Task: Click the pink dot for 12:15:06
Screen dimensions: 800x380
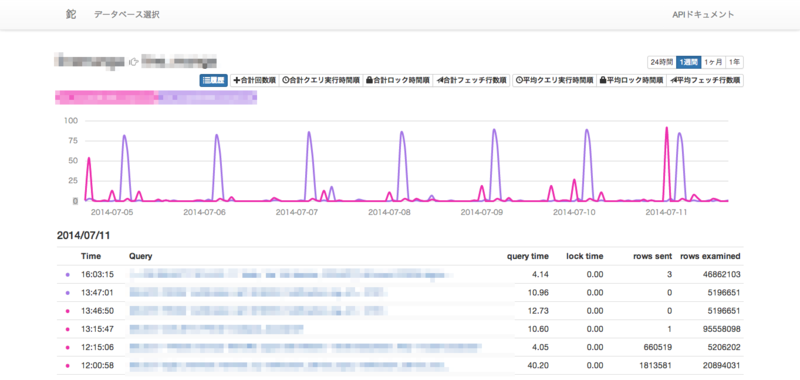Action: coord(68,347)
